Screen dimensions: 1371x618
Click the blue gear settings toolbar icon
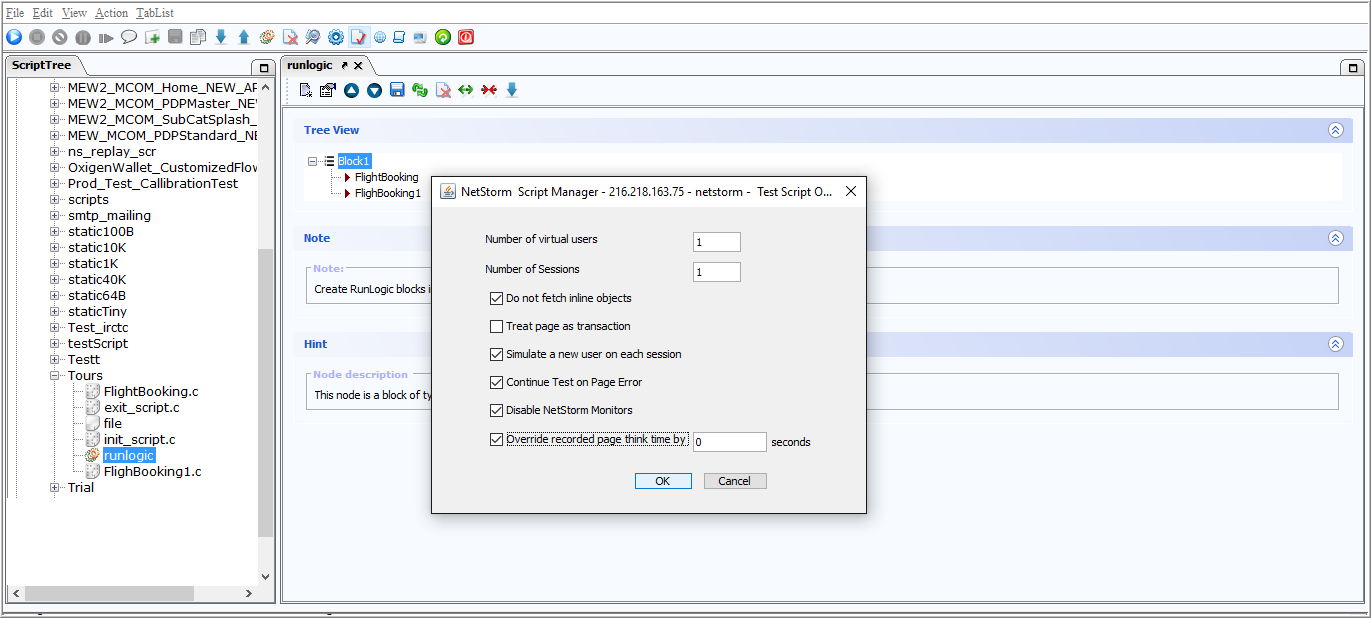pyautogui.click(x=336, y=37)
